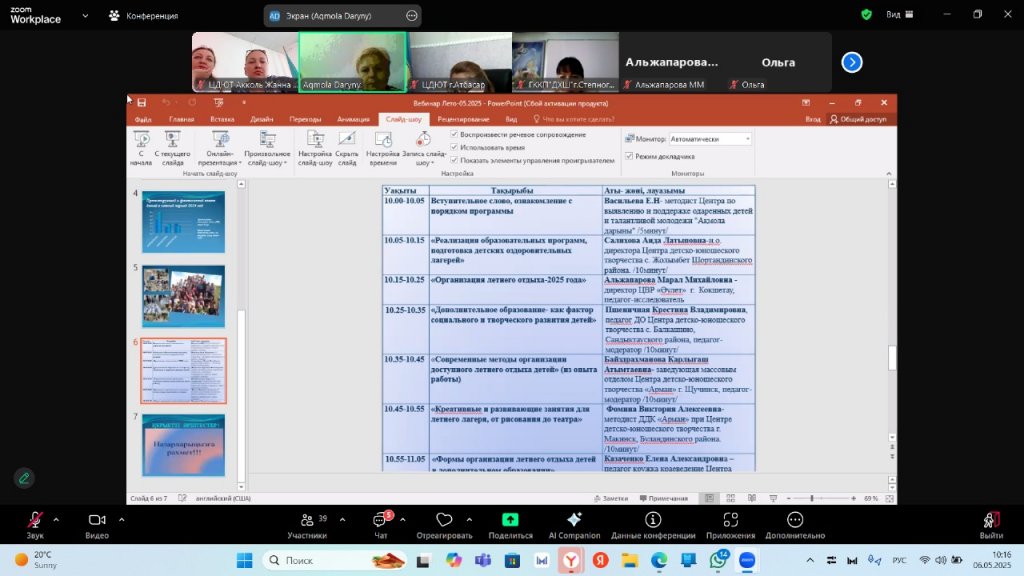This screenshot has height=576, width=1024.
Task: Open the 'Анимация' ribbon tab
Action: (353, 119)
